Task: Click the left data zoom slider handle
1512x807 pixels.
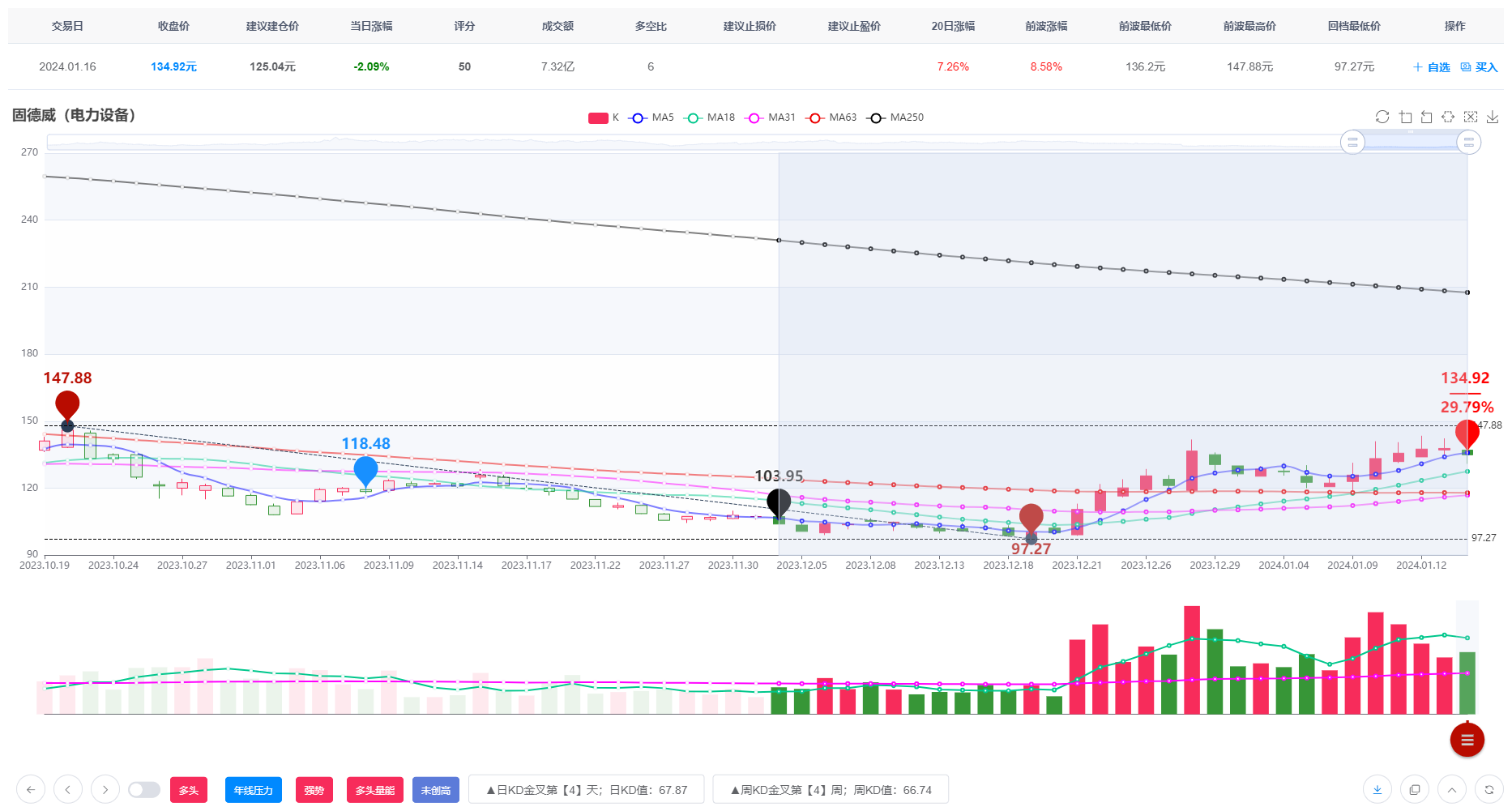Action: tap(1352, 143)
